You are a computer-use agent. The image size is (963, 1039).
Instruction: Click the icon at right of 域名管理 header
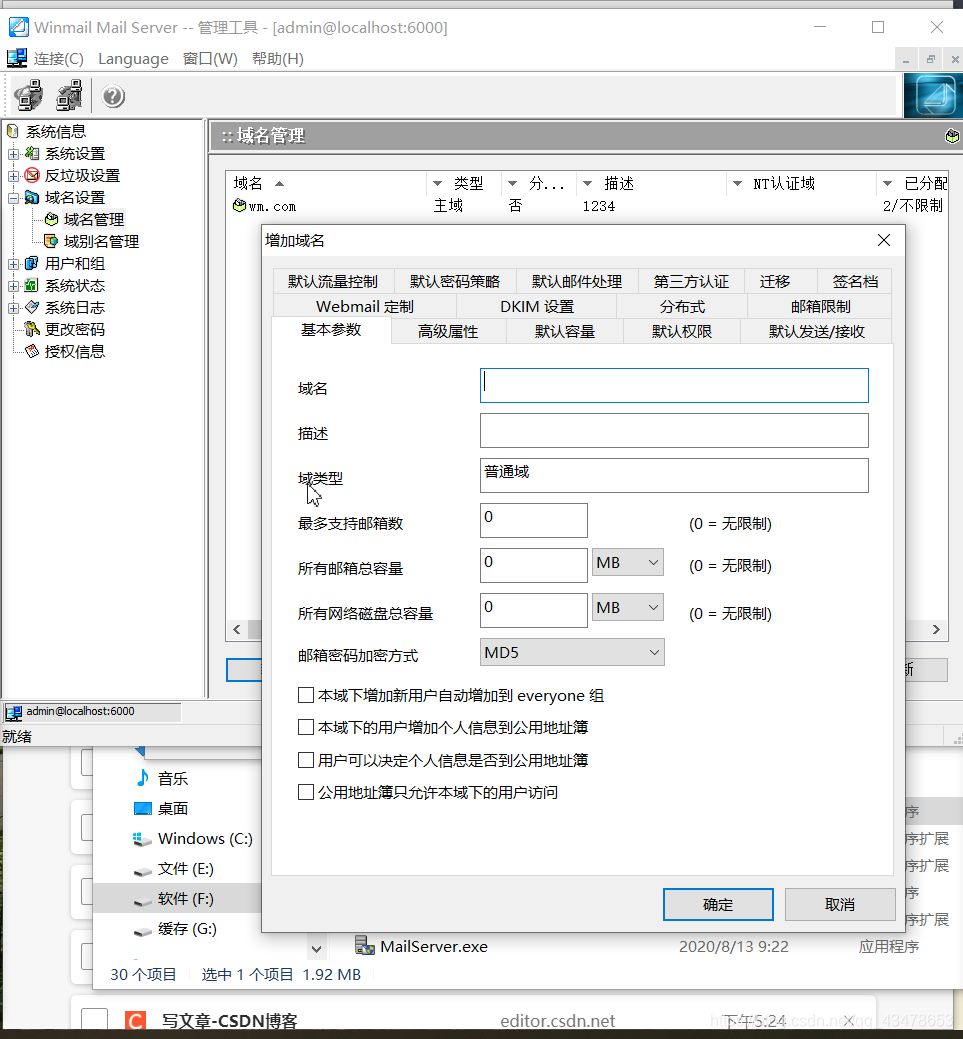tap(952, 136)
